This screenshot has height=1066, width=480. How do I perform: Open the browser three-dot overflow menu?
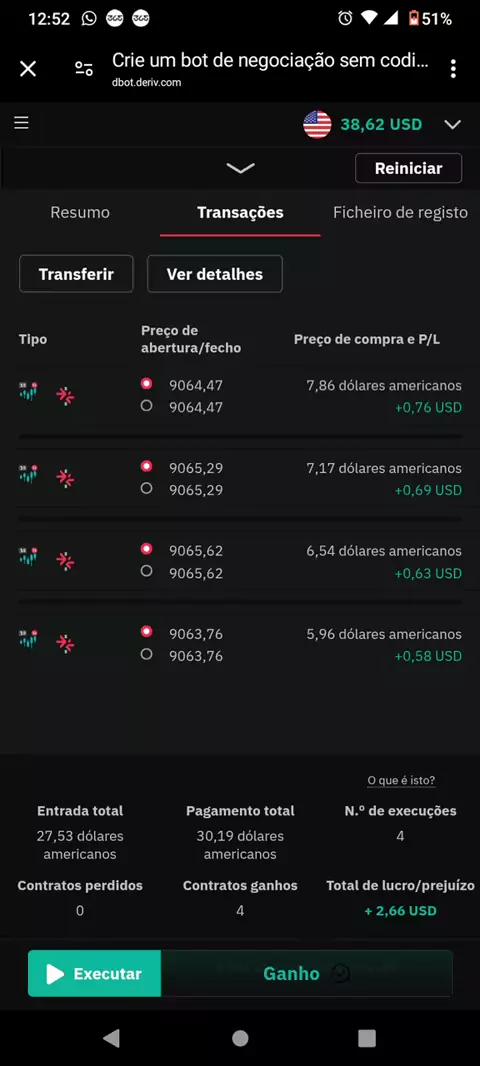point(453,68)
